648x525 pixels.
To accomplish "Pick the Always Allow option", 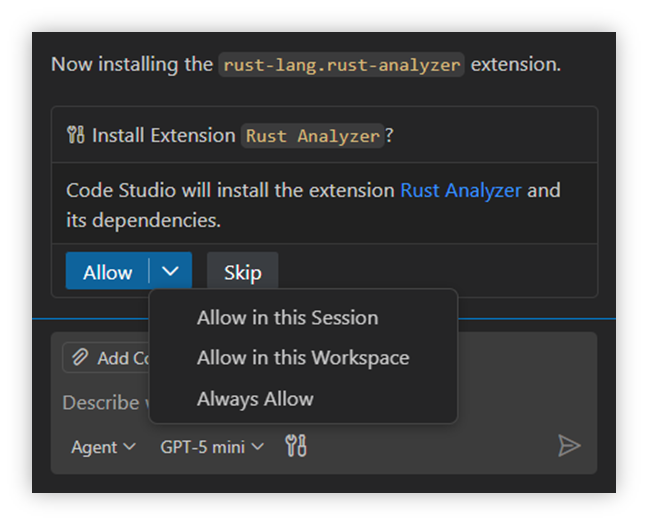I will (x=255, y=399).
